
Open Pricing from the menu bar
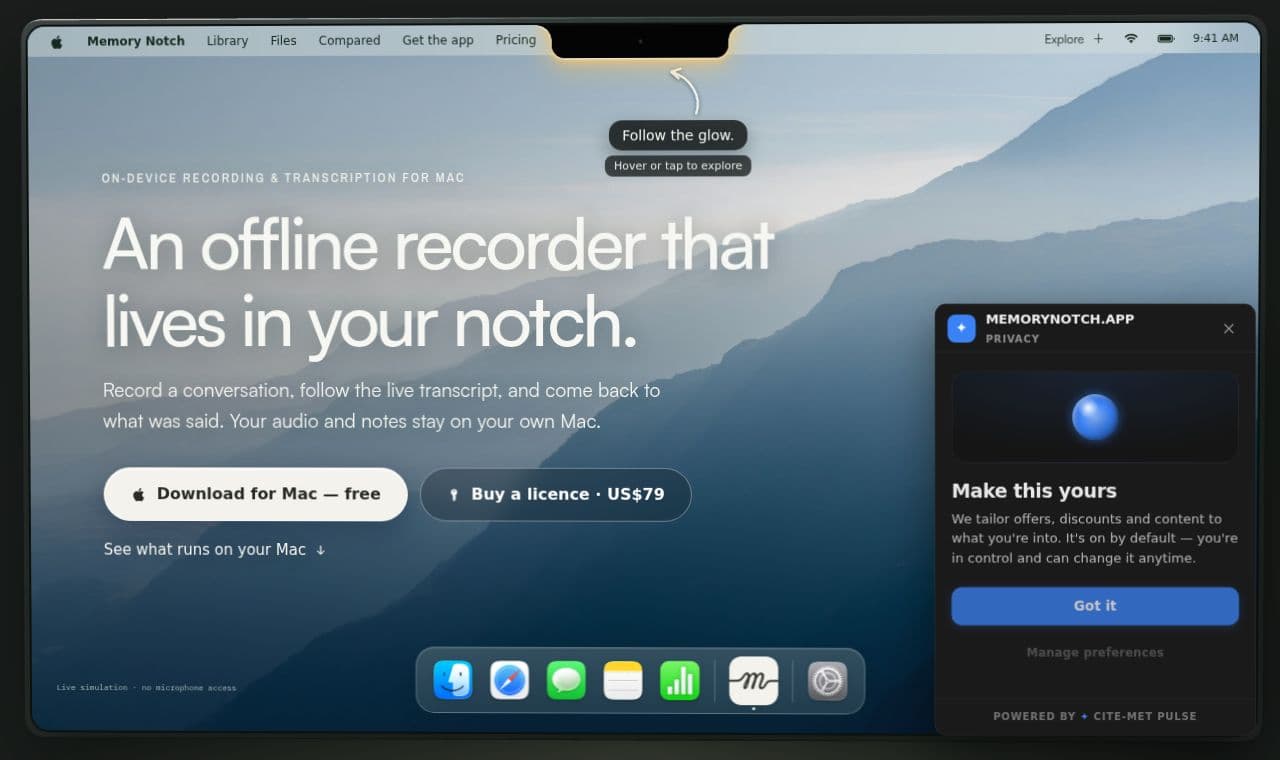[516, 41]
